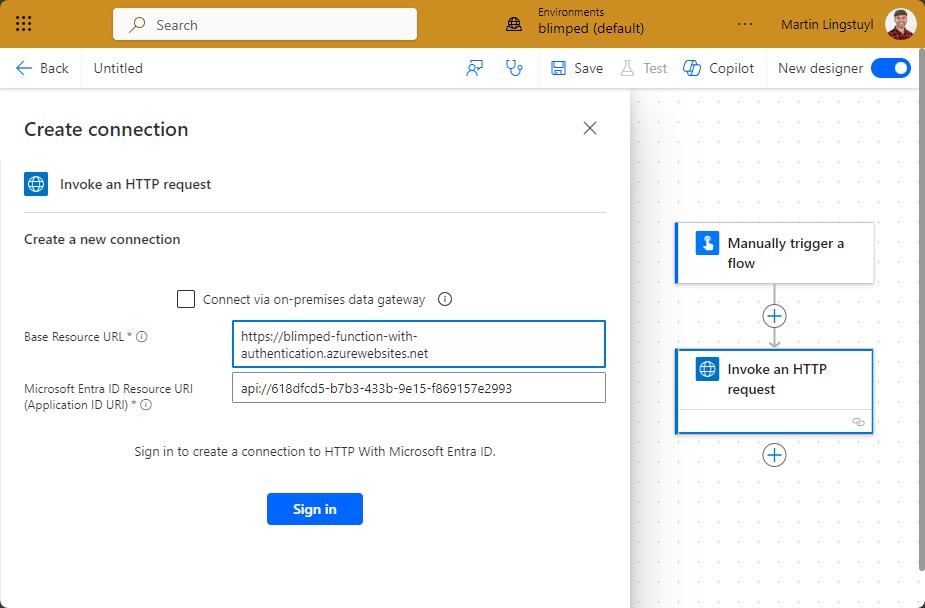925x608 pixels.
Task: Click Invoke an HTTP request panel title
Action: point(135,184)
